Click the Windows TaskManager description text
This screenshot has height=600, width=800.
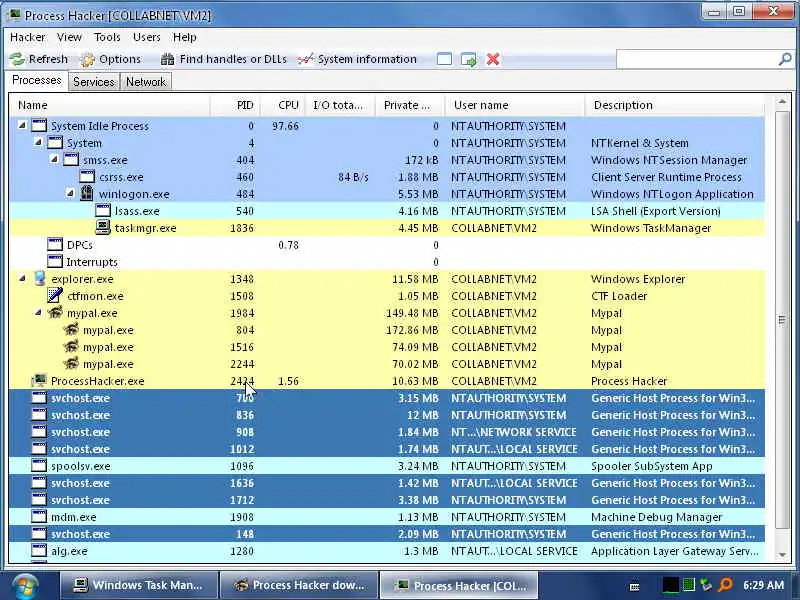pos(651,228)
